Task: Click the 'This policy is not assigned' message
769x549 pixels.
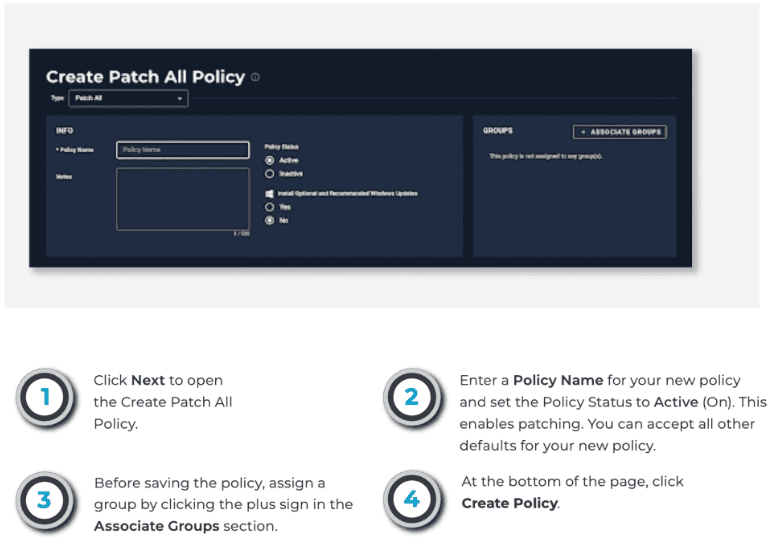Action: pyautogui.click(x=546, y=156)
